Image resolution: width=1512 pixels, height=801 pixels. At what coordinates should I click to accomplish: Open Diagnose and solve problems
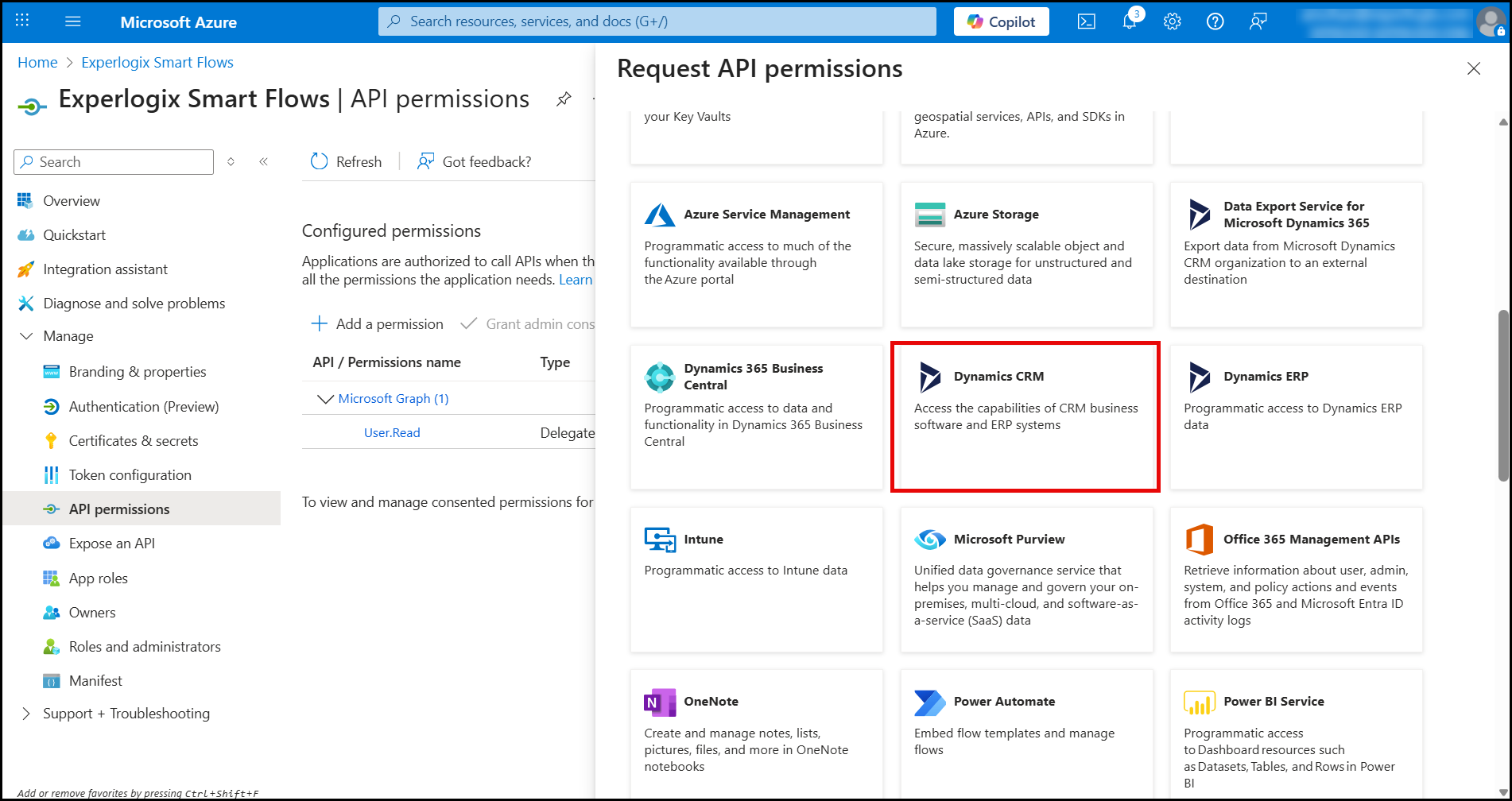pos(134,304)
